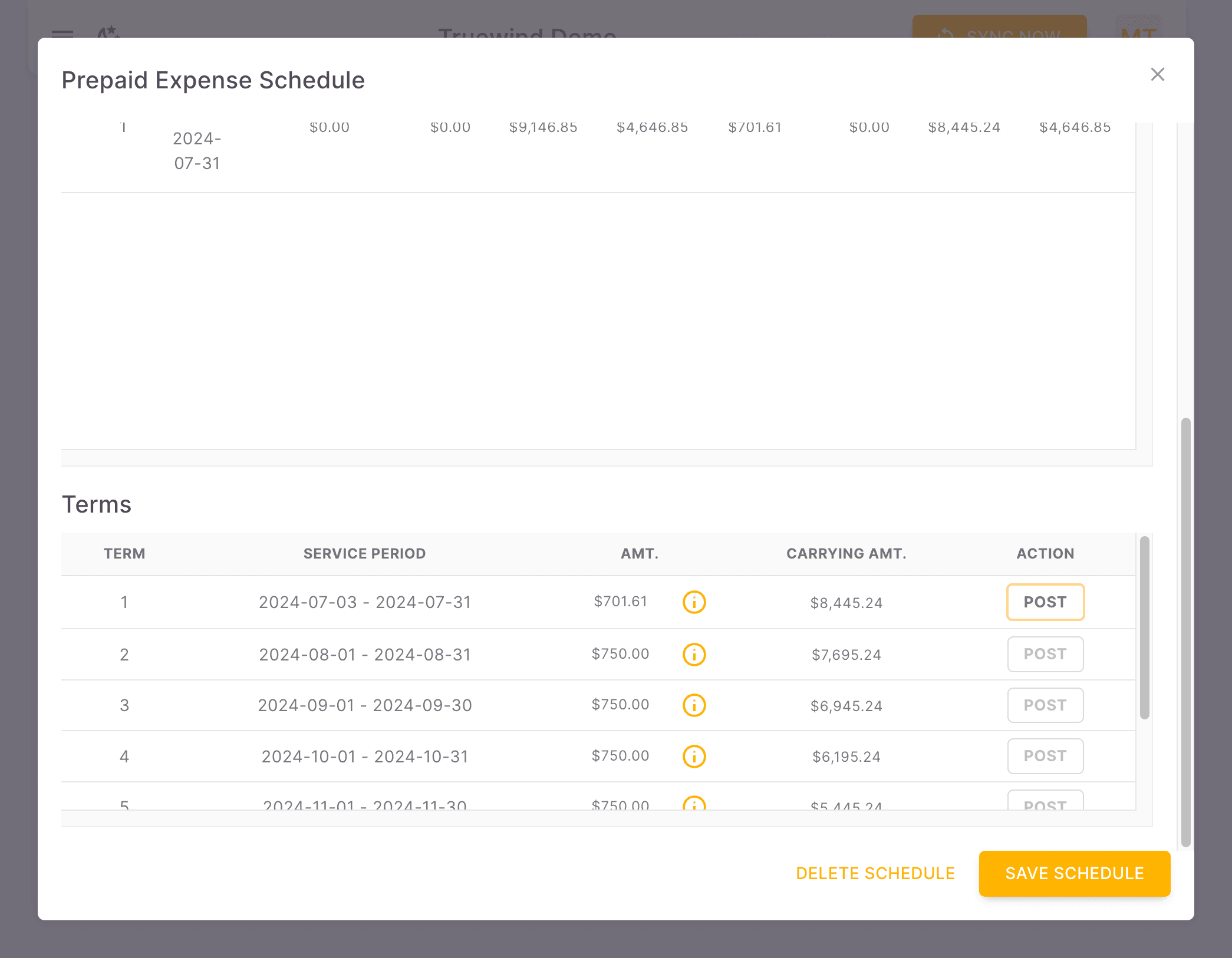Screen dimensions: 1232x958
Task: Post term 3 for September period
Action: 1045,705
